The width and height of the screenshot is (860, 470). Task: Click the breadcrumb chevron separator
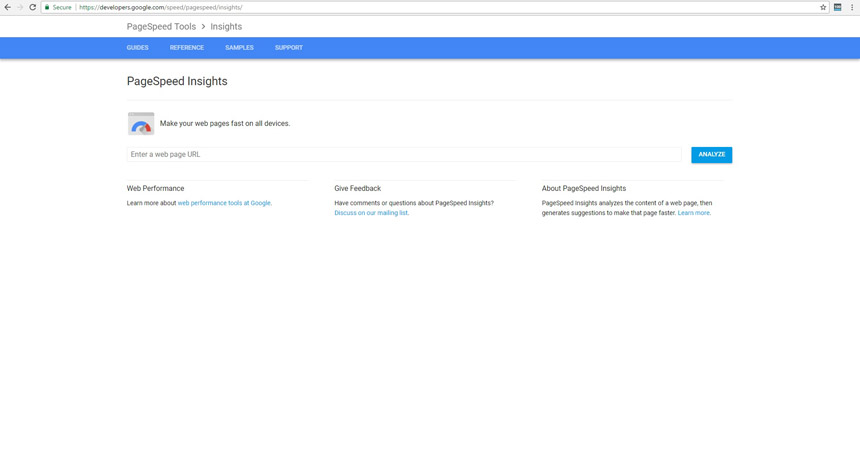click(x=203, y=26)
